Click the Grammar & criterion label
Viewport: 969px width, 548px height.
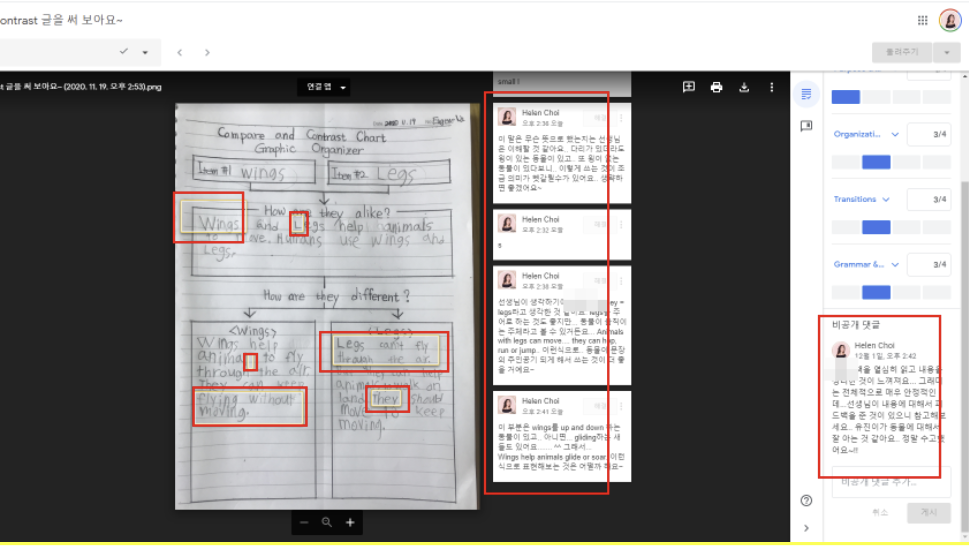click(x=858, y=264)
